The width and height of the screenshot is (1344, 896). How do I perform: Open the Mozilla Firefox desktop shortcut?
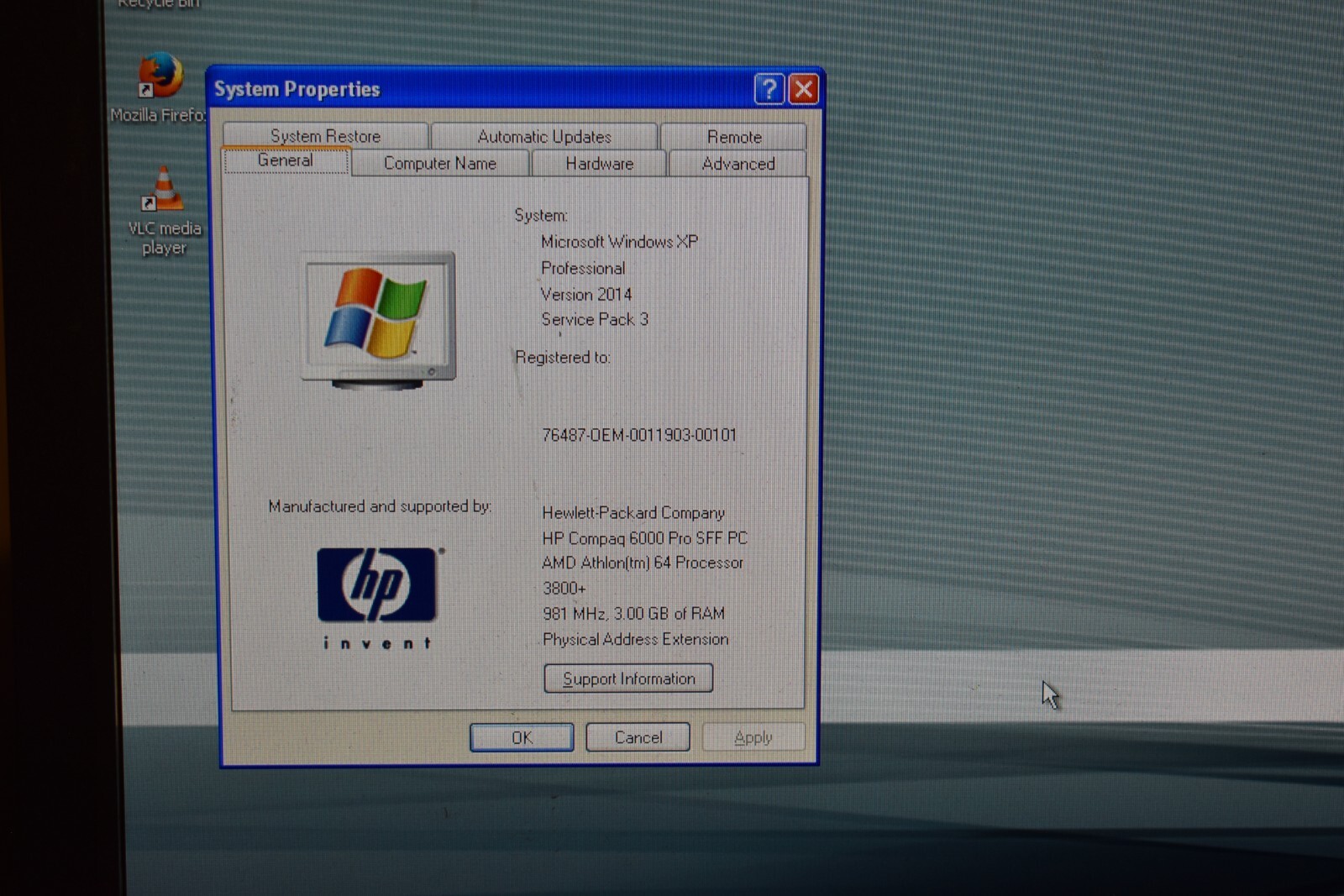pos(160,86)
